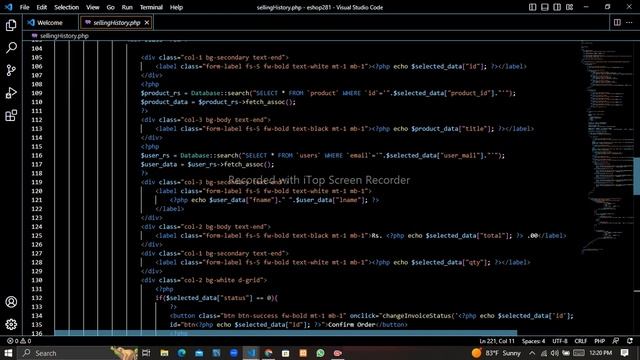Viewport: 640px width, 360px height.
Task: Open the Terminal menu
Action: 151,7
